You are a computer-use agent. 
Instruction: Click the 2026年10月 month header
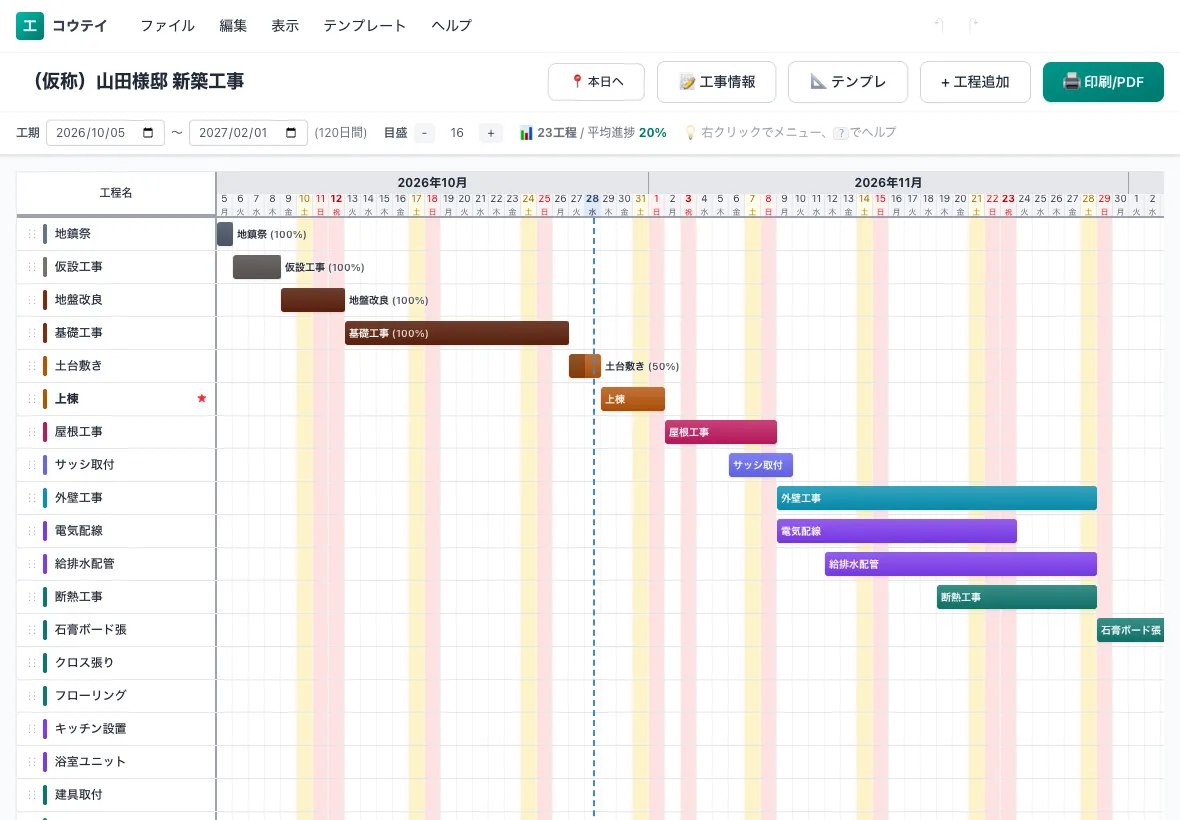click(x=432, y=182)
